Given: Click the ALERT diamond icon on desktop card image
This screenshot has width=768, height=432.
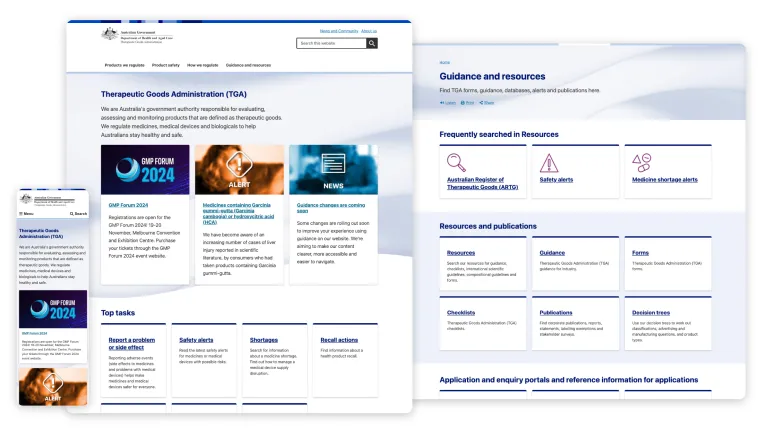Looking at the screenshot, I should click(x=239, y=165).
